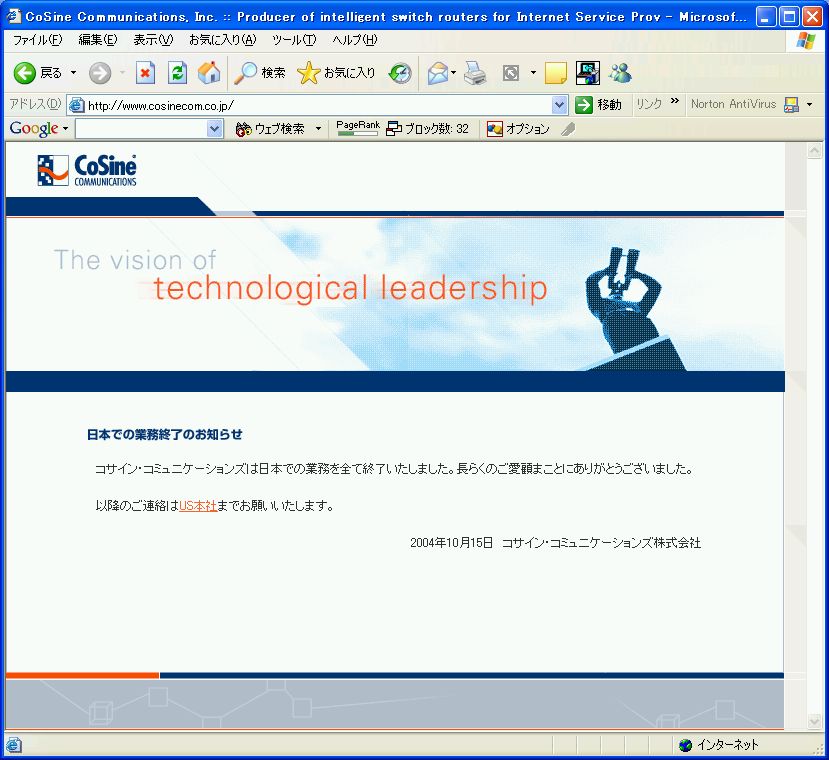This screenshot has width=829, height=760.
Task: Click the 日本での業務終了のお知らせ heading
Action: tap(164, 435)
